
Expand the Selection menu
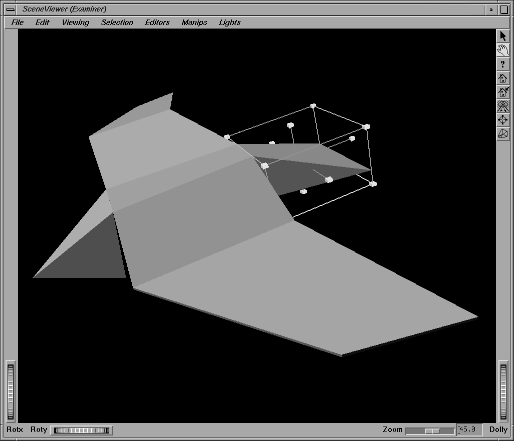[117, 22]
